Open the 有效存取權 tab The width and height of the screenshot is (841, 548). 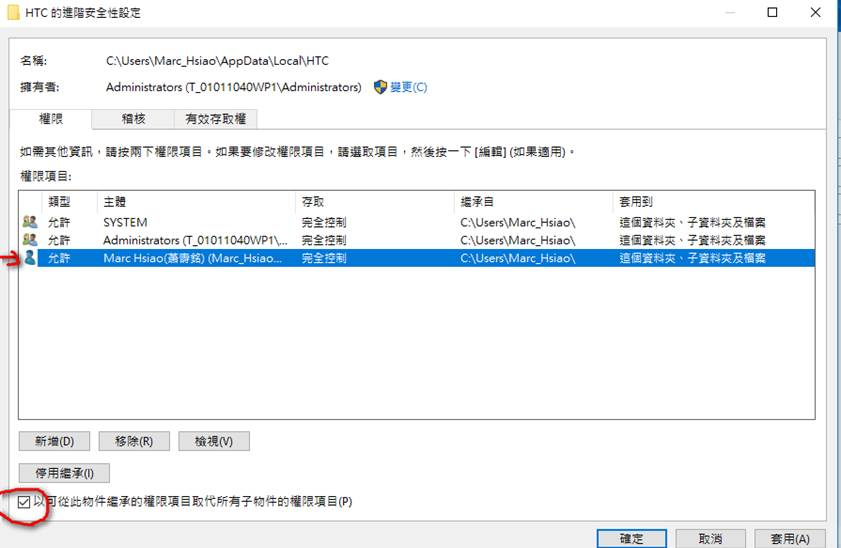(x=216, y=119)
